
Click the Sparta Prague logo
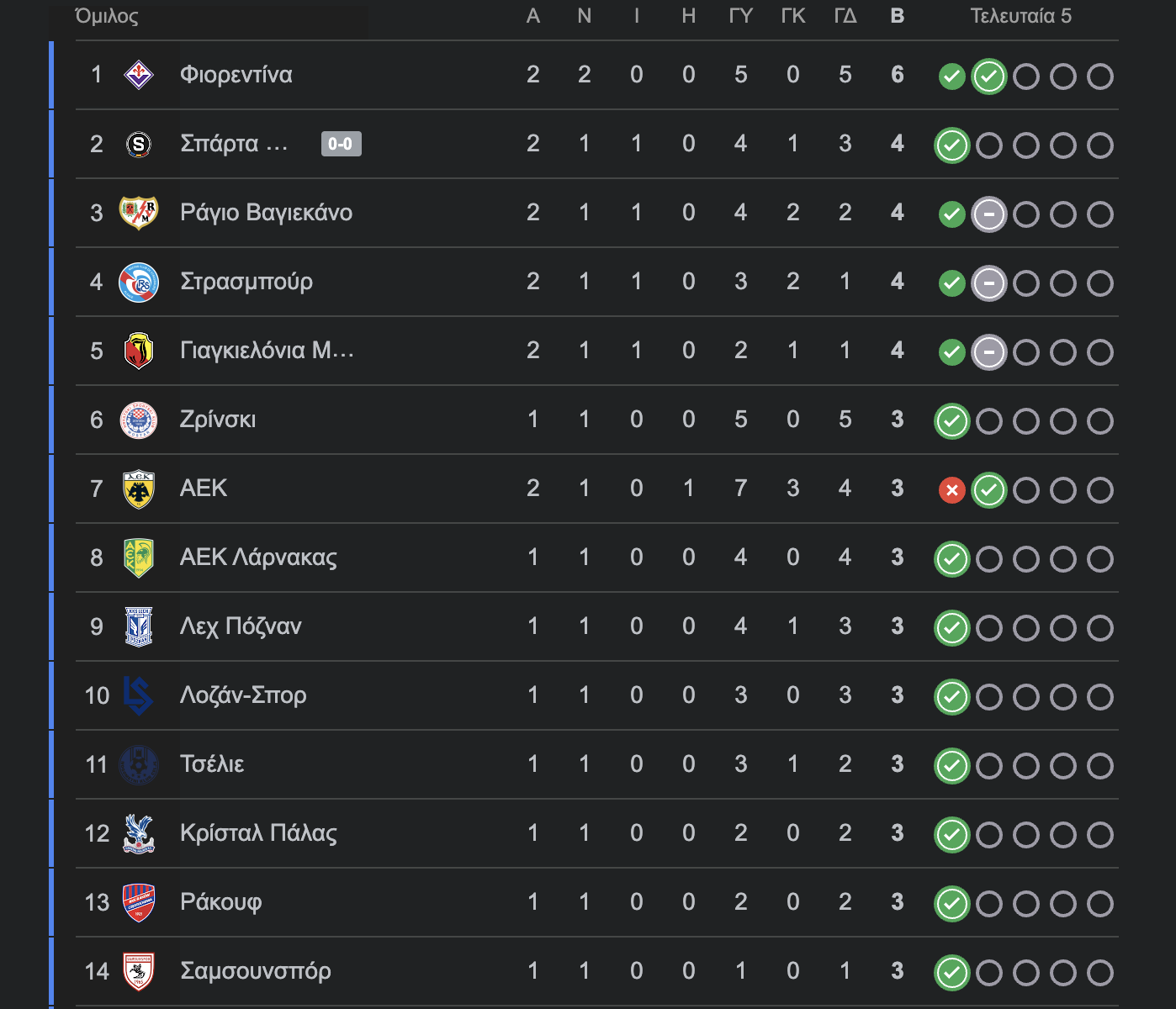click(139, 145)
